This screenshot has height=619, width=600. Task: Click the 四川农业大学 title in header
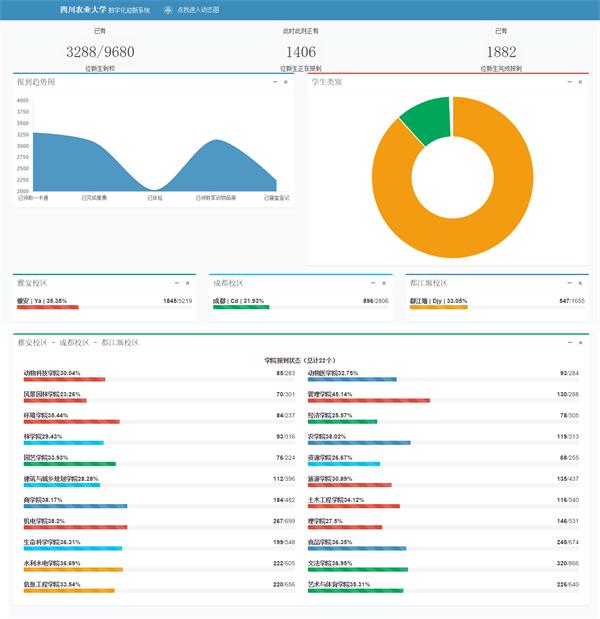point(83,9)
